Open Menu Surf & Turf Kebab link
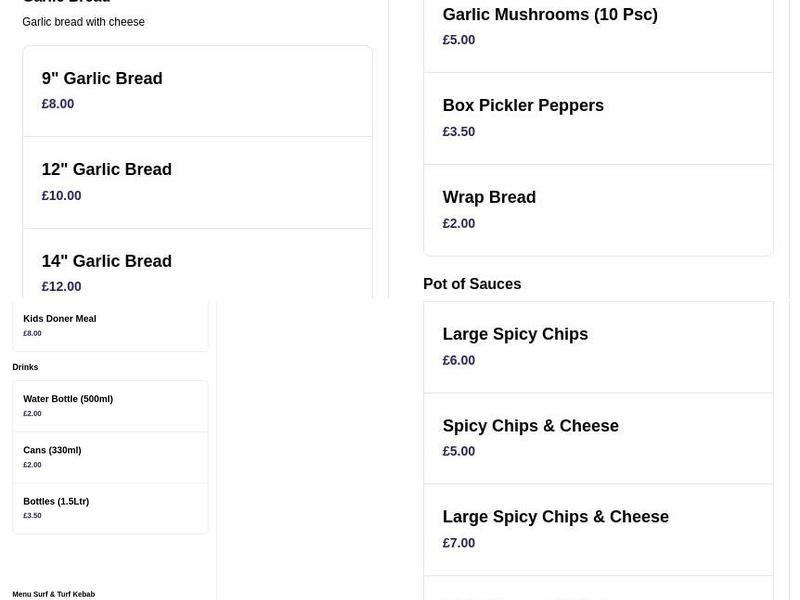800x600 pixels. 53,593
